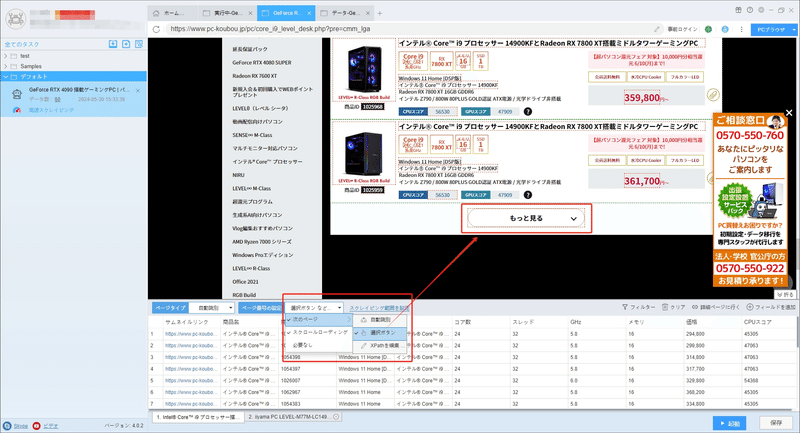The height and width of the screenshot is (433, 800).
Task: Click the new task icon in task panel header
Action: [x=126, y=44]
